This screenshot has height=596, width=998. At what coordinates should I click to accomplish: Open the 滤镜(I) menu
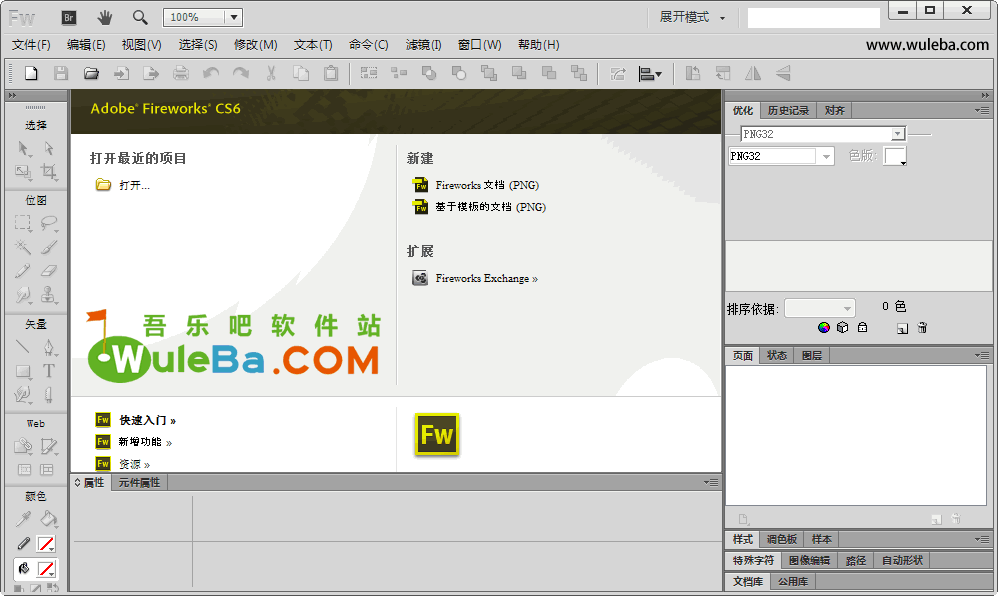point(423,45)
